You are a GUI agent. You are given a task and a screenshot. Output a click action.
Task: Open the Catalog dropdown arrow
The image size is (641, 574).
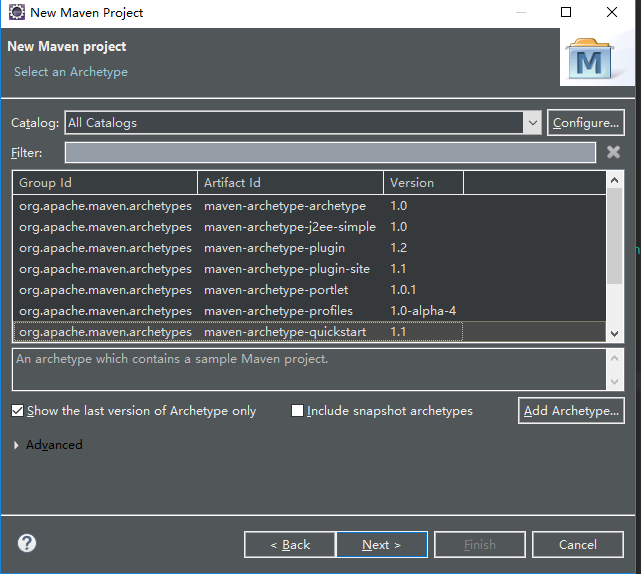[532, 123]
